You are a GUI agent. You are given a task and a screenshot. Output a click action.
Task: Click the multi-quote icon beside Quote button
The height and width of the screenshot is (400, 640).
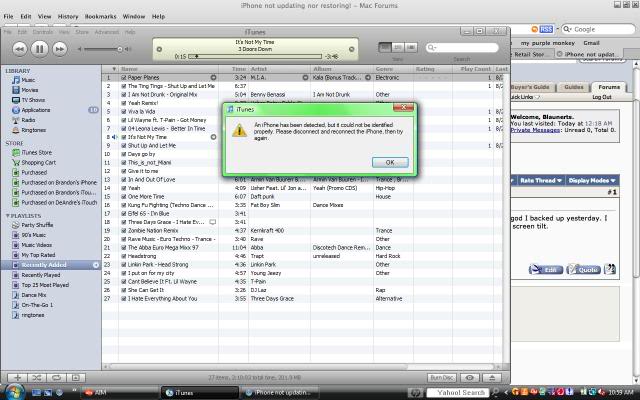point(609,269)
